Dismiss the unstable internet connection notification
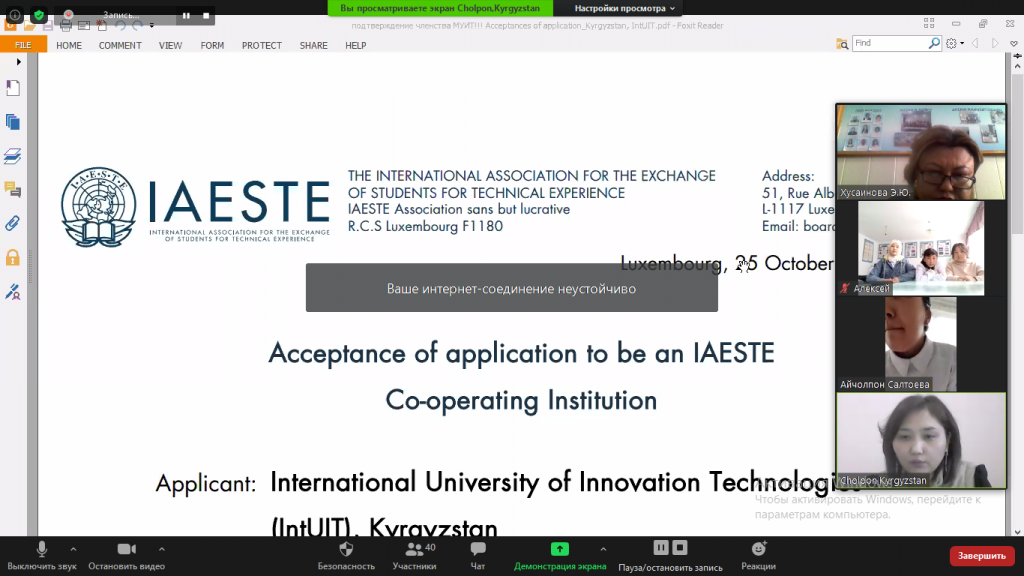 [511, 288]
